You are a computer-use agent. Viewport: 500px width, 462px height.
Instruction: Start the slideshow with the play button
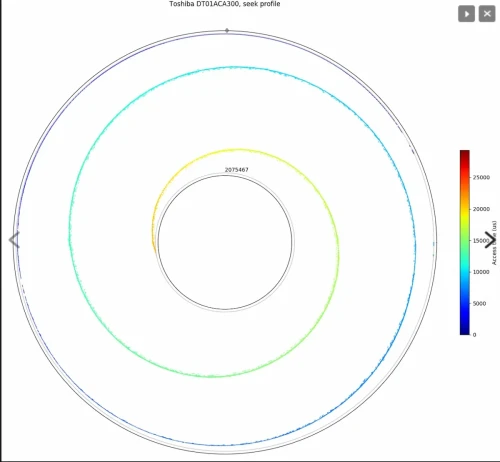click(466, 14)
